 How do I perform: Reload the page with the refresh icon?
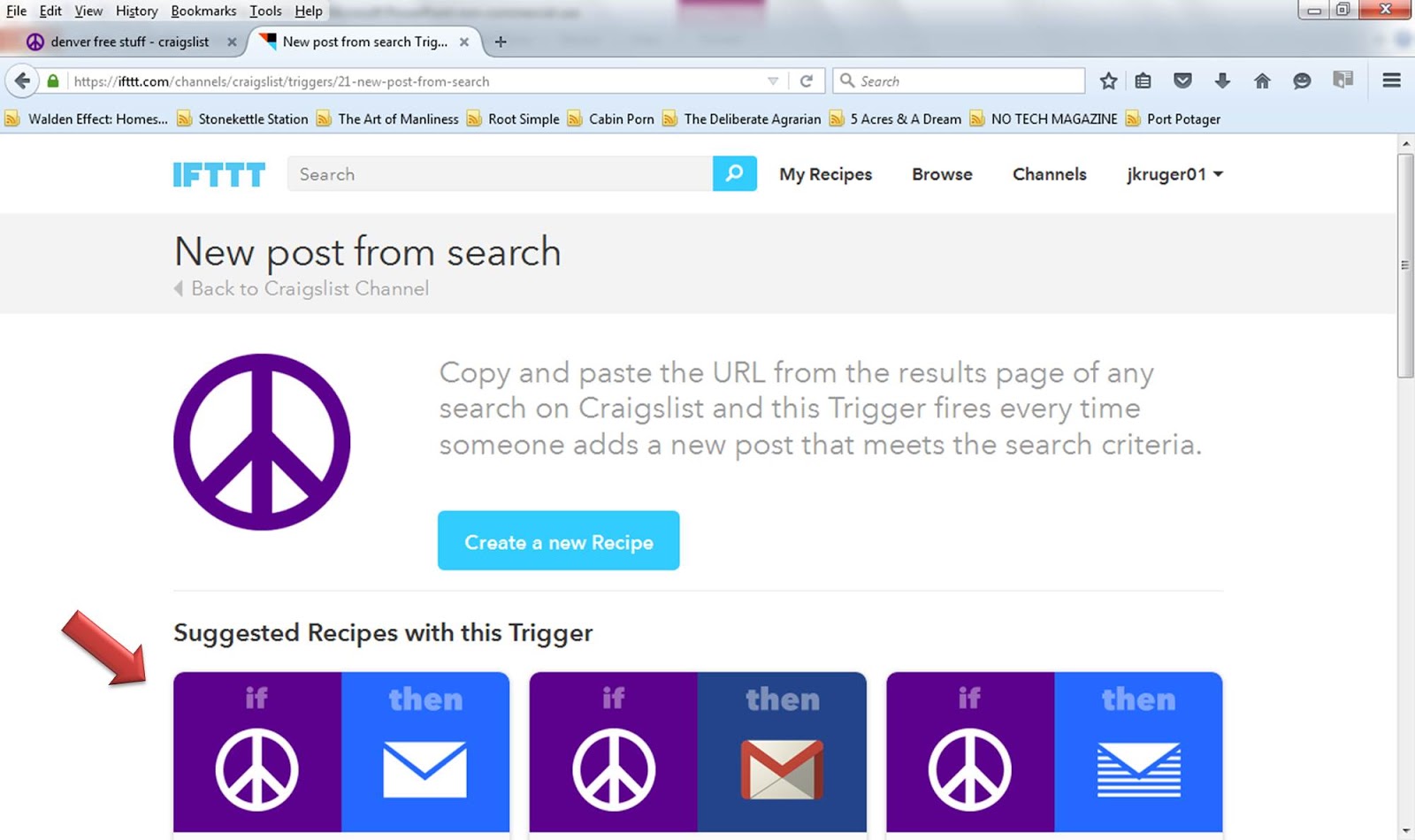click(806, 81)
